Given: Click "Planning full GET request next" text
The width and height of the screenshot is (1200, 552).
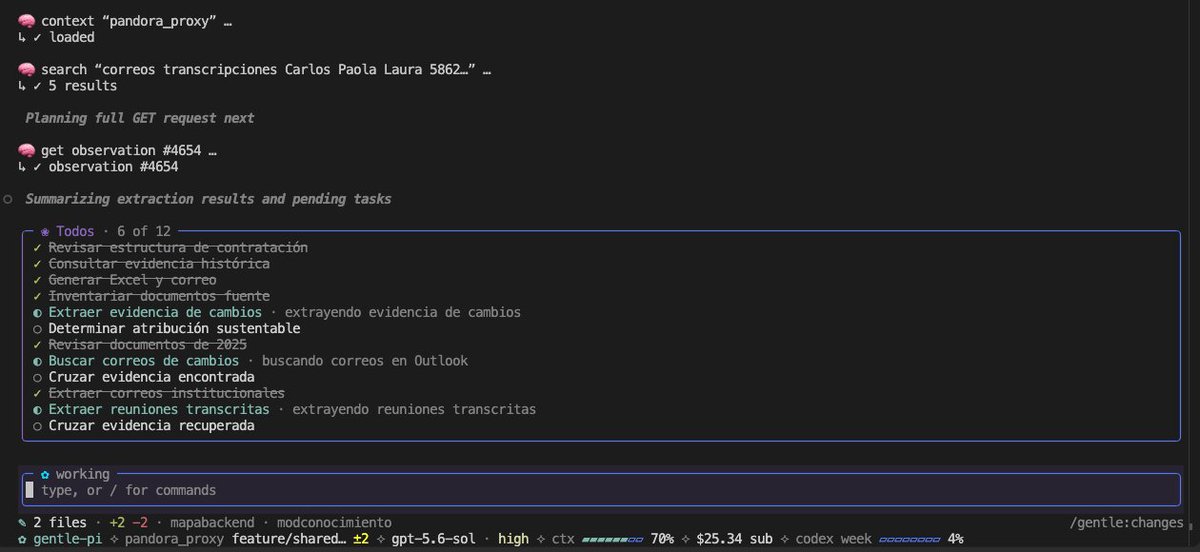Looking at the screenshot, I should [140, 118].
